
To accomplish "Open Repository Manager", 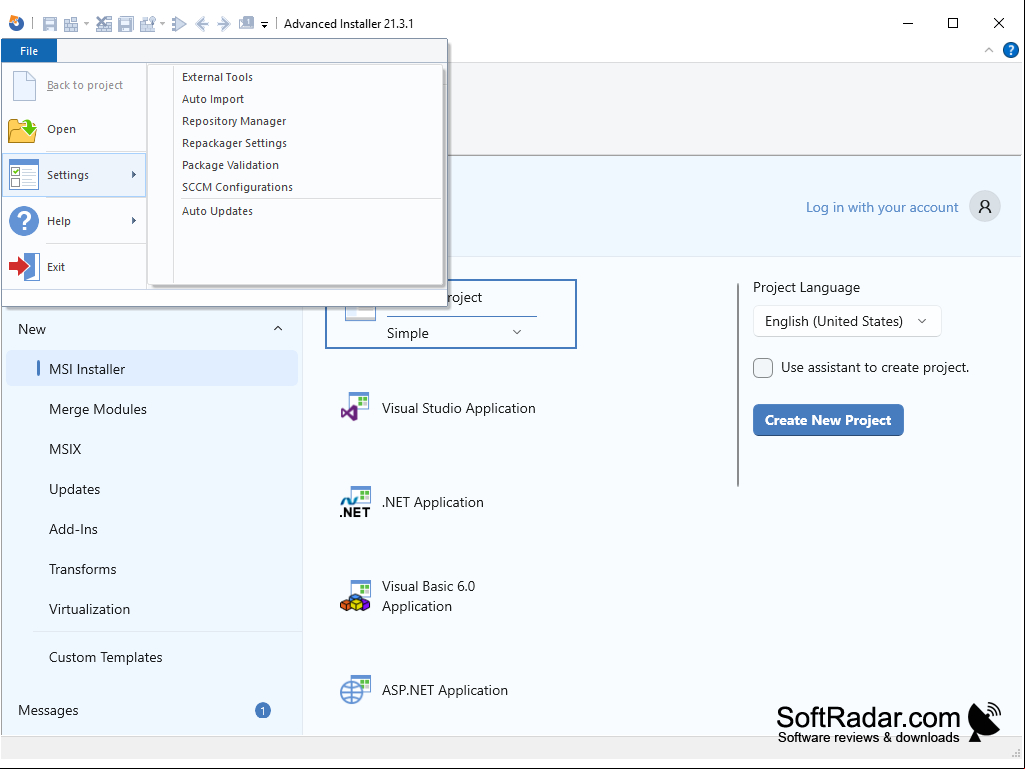I will [x=234, y=121].
